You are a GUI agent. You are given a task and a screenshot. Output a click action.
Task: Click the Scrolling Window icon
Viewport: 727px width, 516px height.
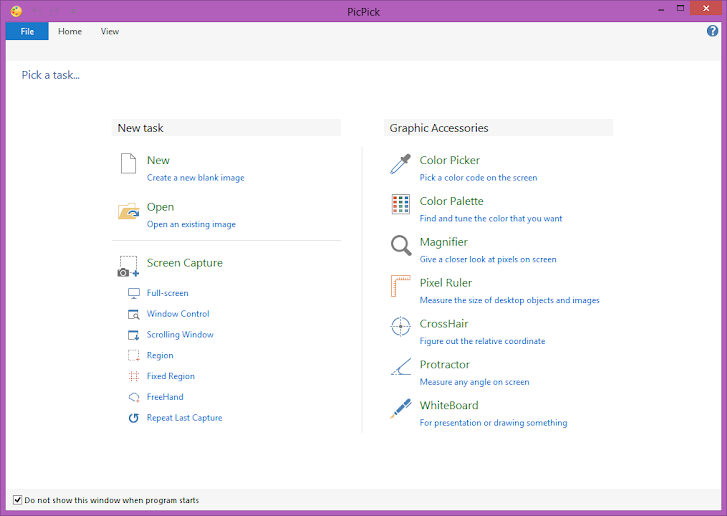[134, 335]
